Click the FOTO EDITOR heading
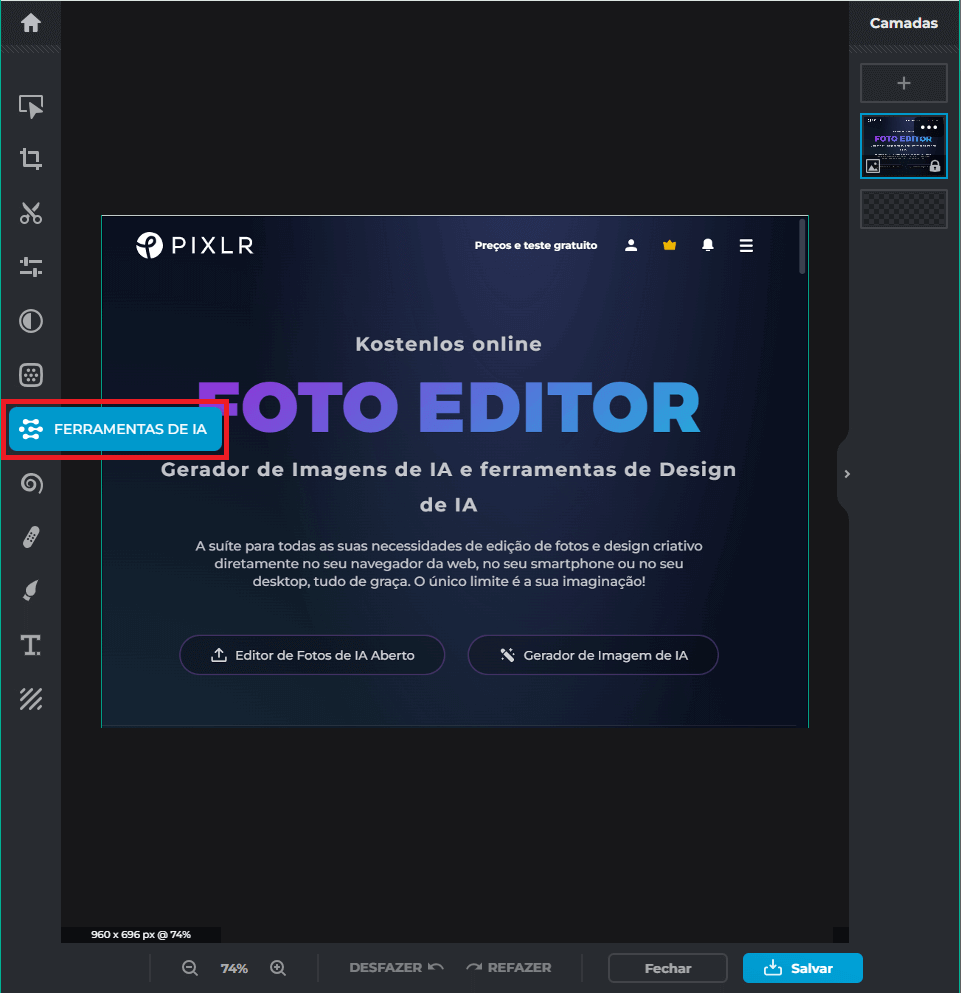The image size is (961, 993). 449,407
